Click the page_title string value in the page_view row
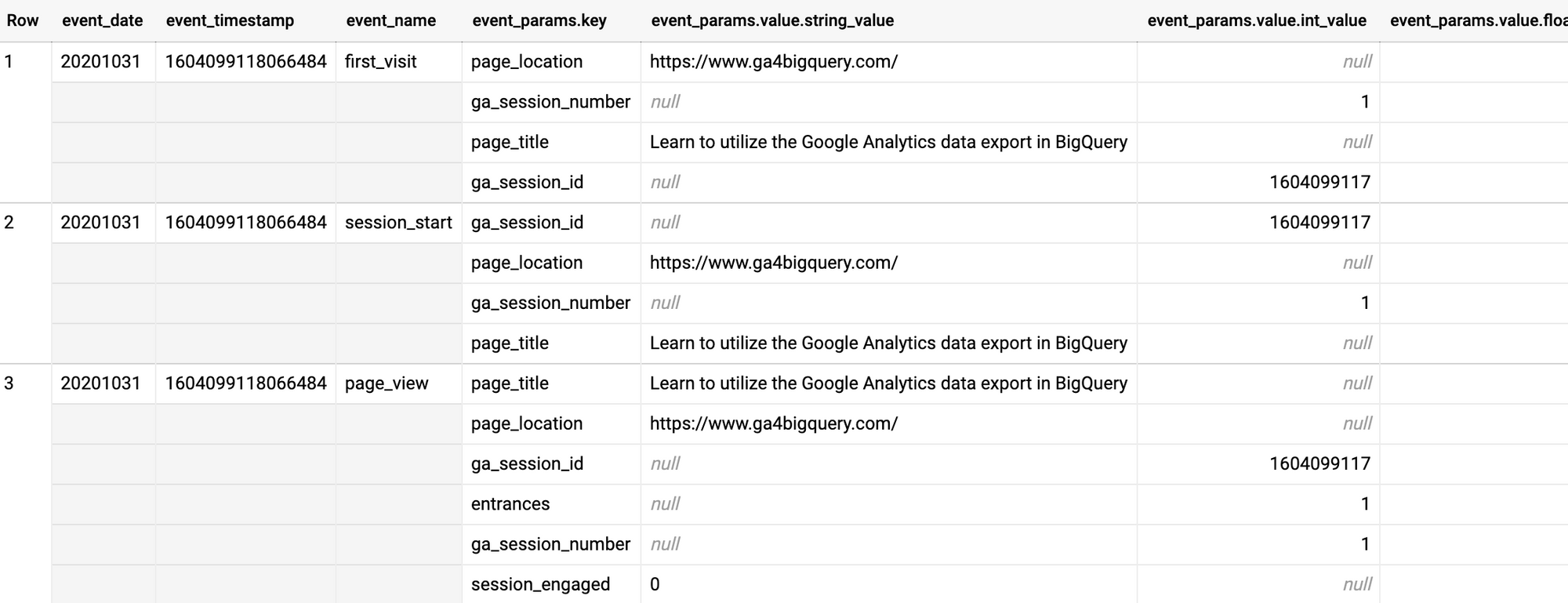 pos(888,383)
